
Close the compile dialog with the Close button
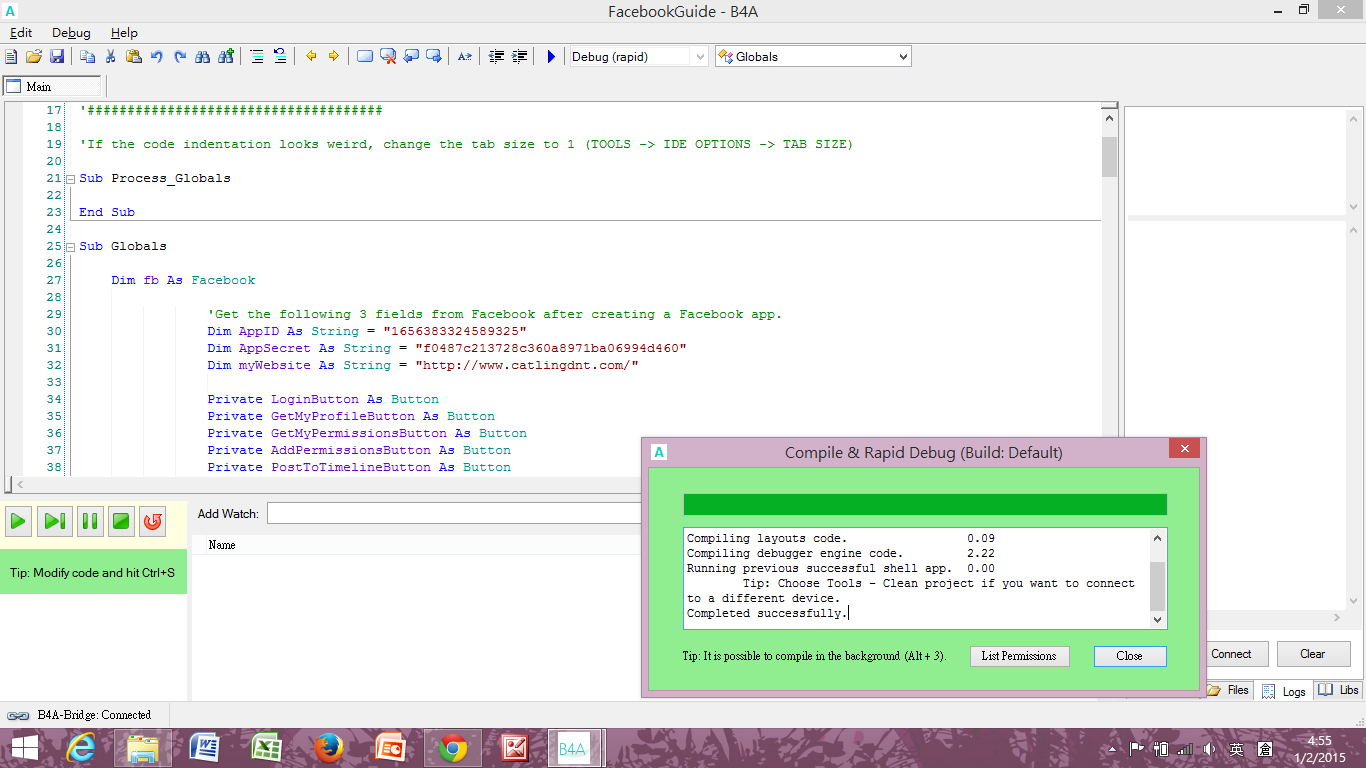pos(1129,656)
